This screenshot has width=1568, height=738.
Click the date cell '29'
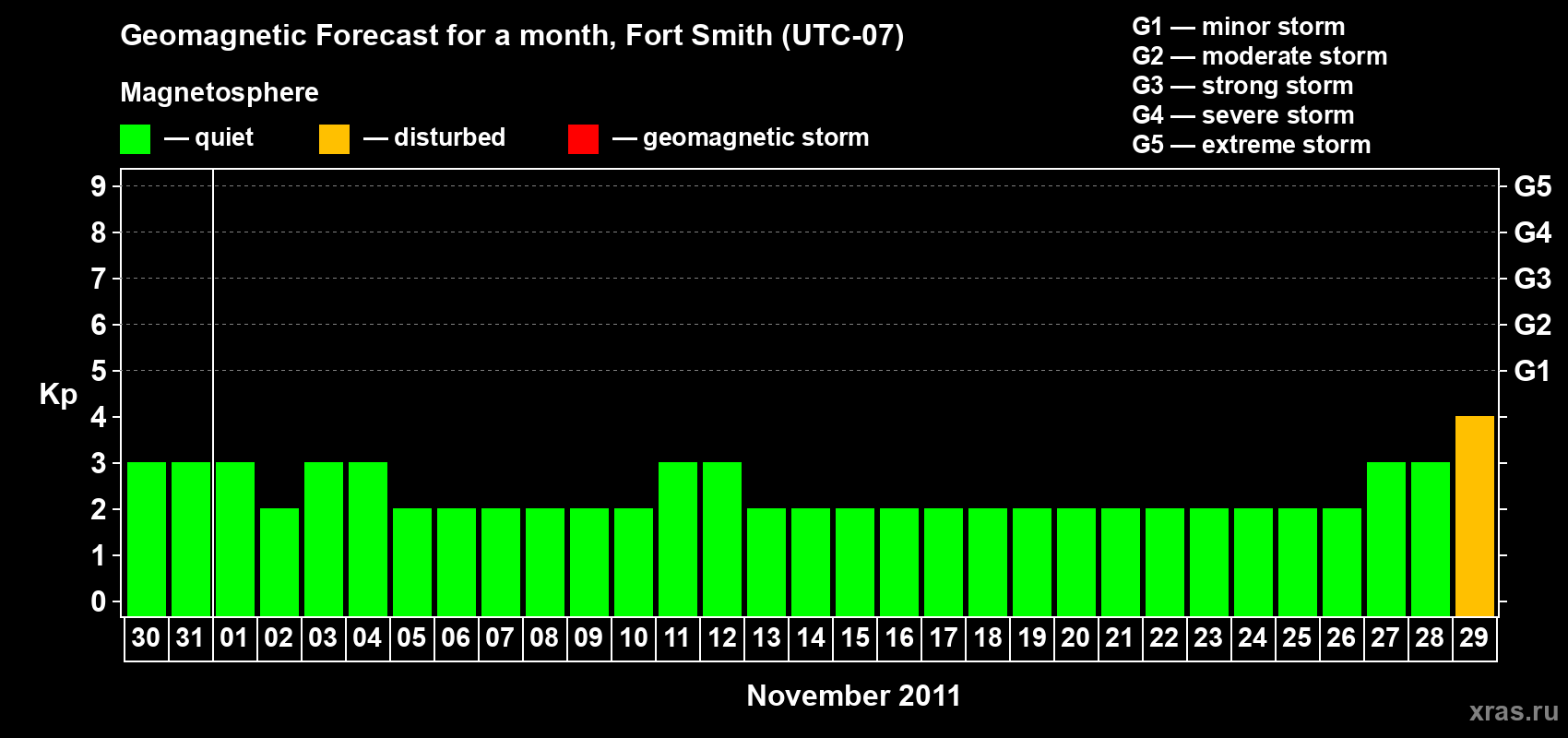tap(1474, 638)
